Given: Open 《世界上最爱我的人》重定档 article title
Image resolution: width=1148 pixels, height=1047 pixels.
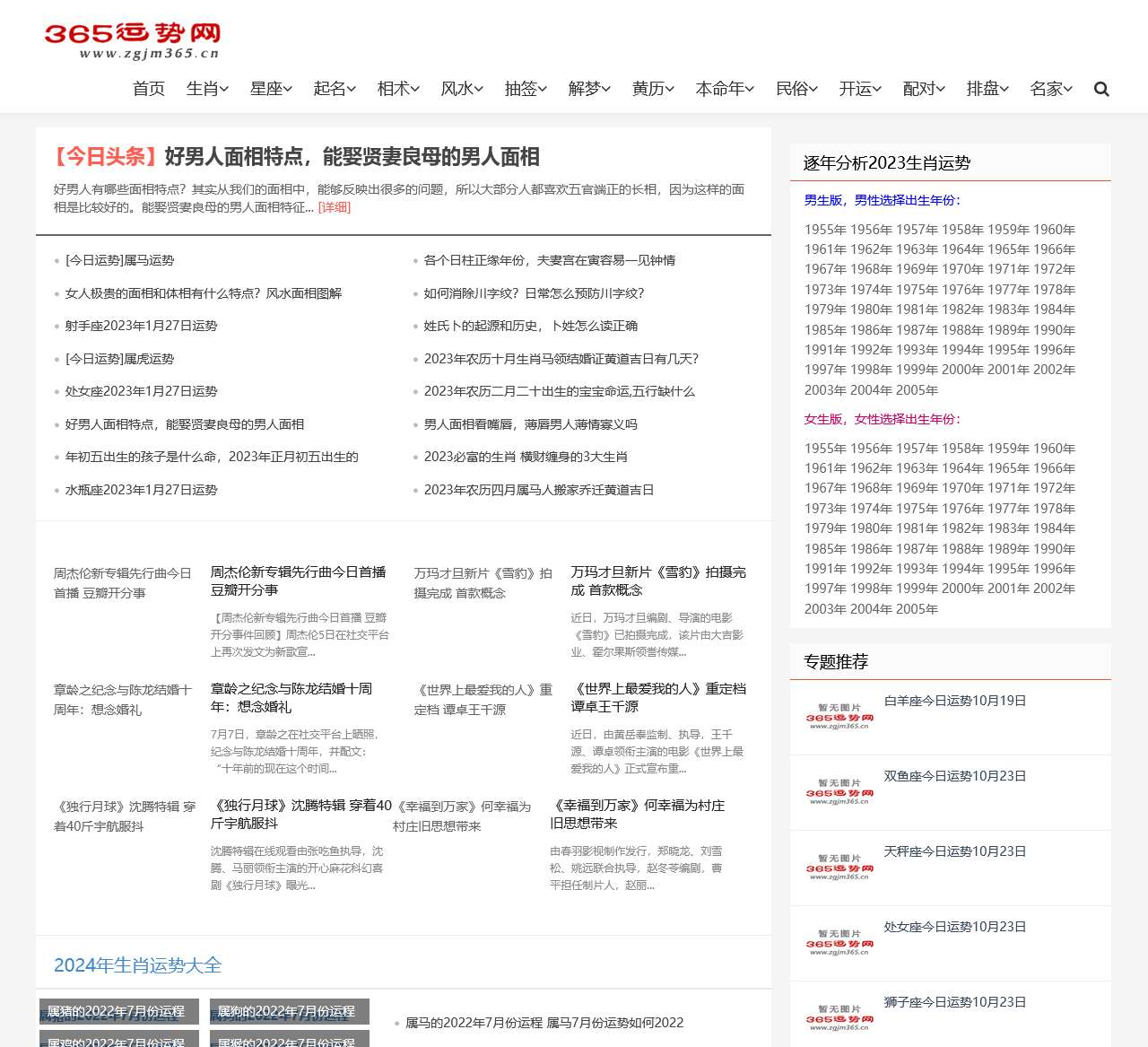Looking at the screenshot, I should [x=658, y=697].
